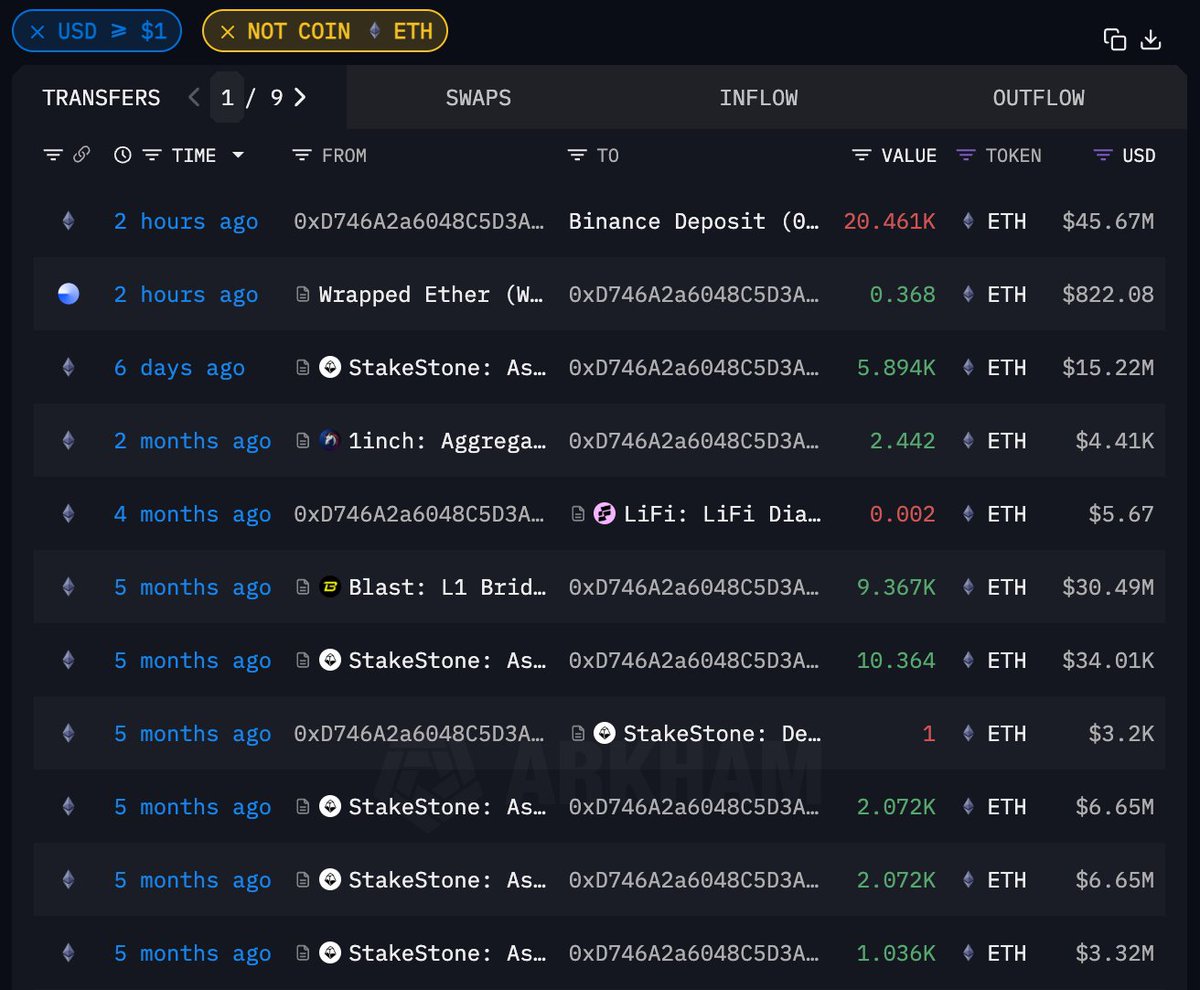
Task: Click contract icon beside Wrapped Ether
Action: coord(302,294)
